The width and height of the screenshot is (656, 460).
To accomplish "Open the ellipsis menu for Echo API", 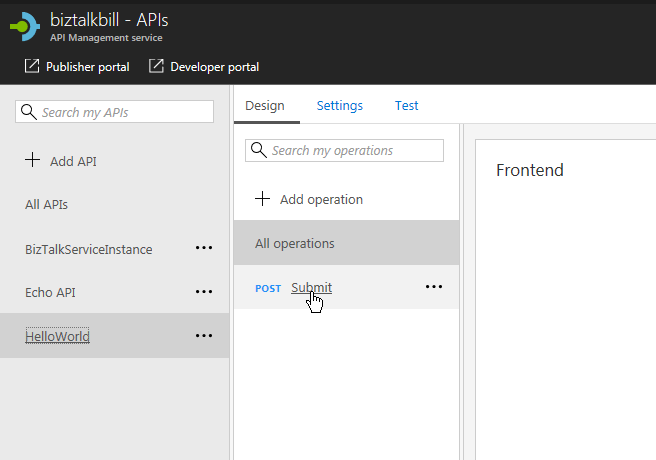I will tap(204, 292).
